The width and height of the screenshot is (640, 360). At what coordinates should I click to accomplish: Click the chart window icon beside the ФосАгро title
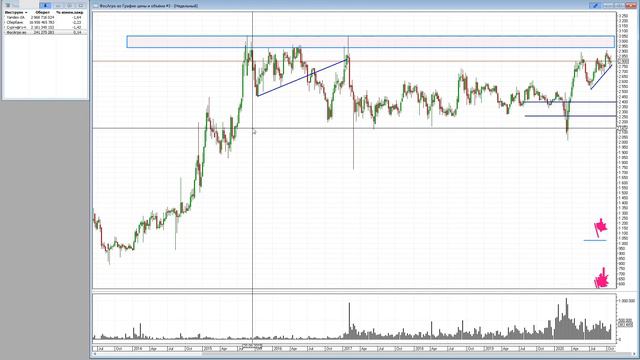96,6
